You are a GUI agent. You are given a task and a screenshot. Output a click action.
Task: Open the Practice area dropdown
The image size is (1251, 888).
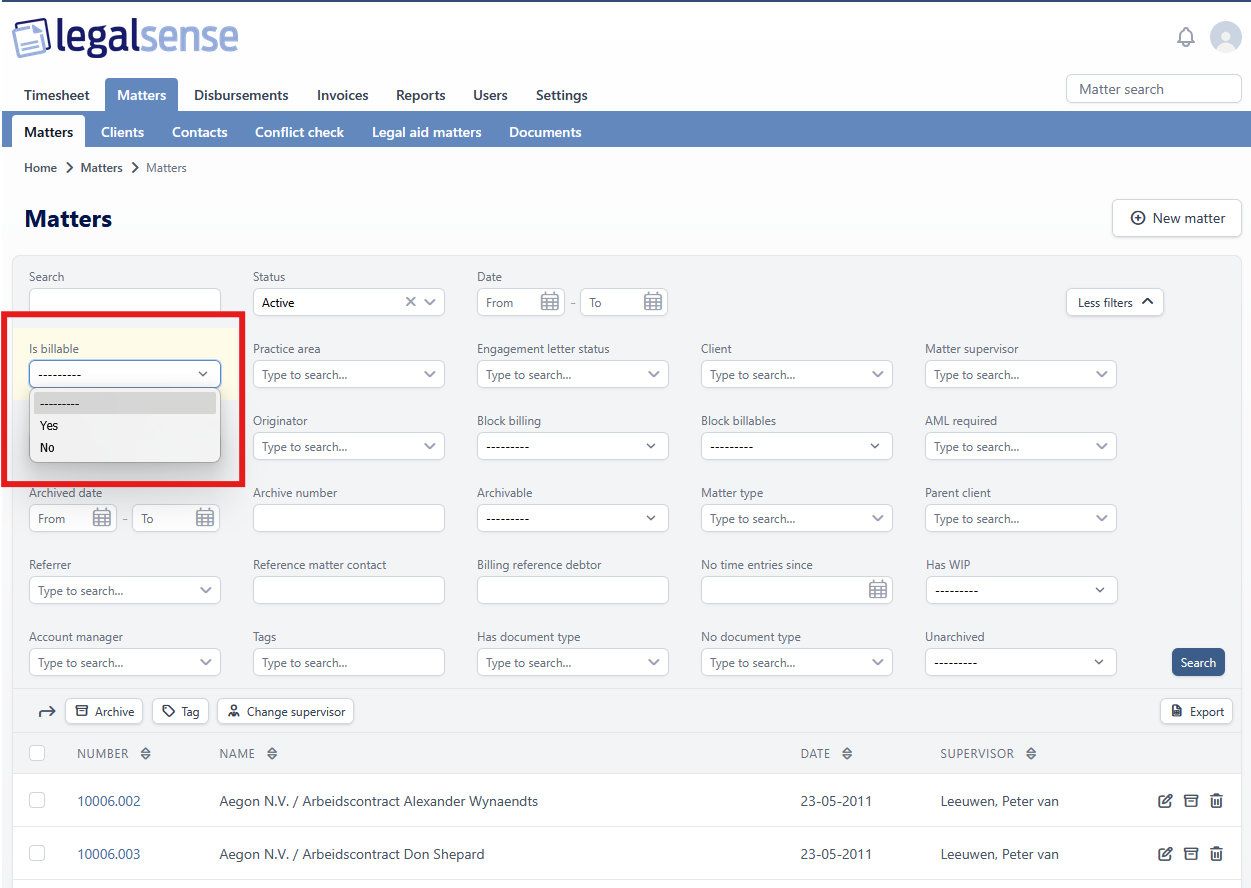pos(349,375)
